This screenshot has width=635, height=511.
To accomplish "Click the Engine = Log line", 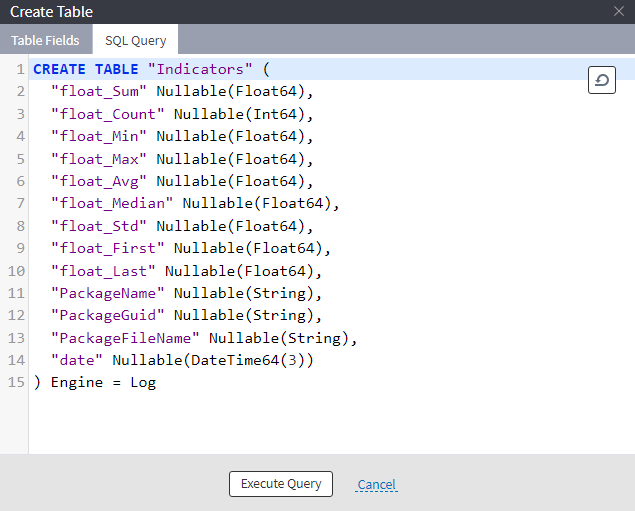I will [x=95, y=382].
